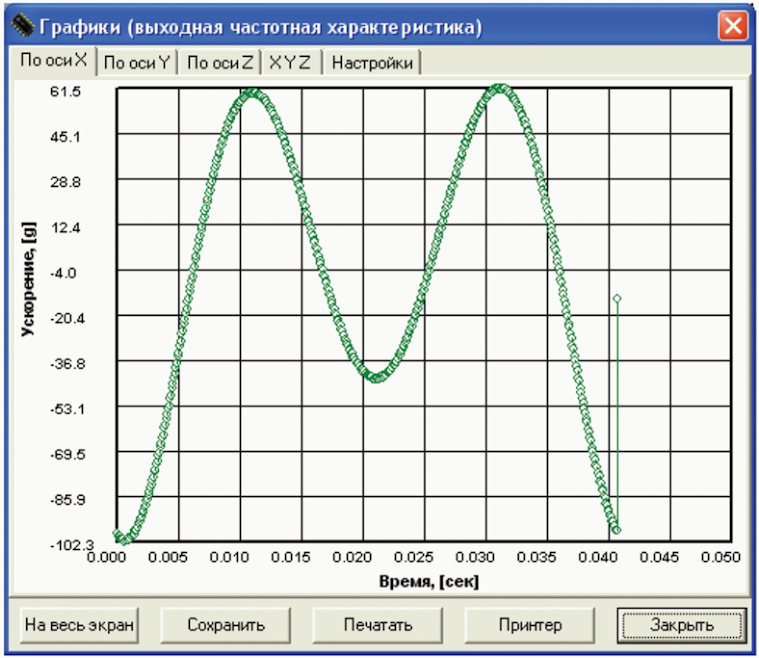Open printer setup via Принтер button
Image resolution: width=759 pixels, height=658 pixels.
point(530,625)
